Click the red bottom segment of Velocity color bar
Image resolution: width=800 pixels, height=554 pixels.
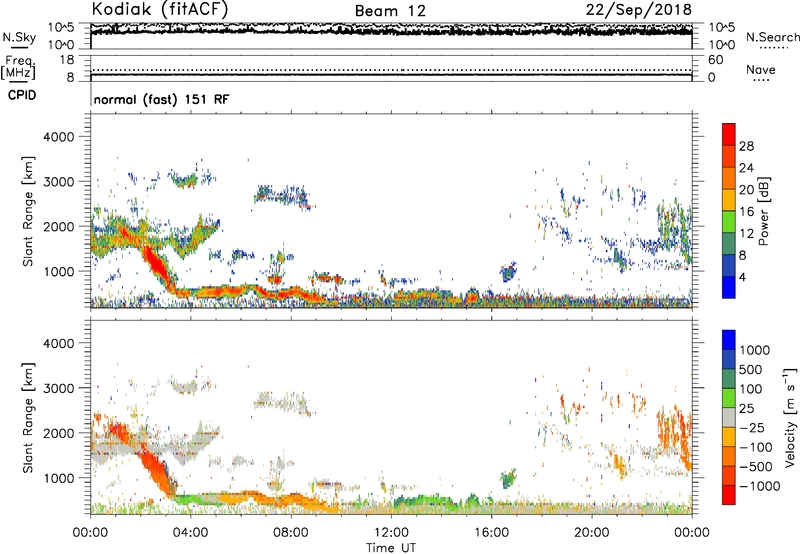coord(729,495)
